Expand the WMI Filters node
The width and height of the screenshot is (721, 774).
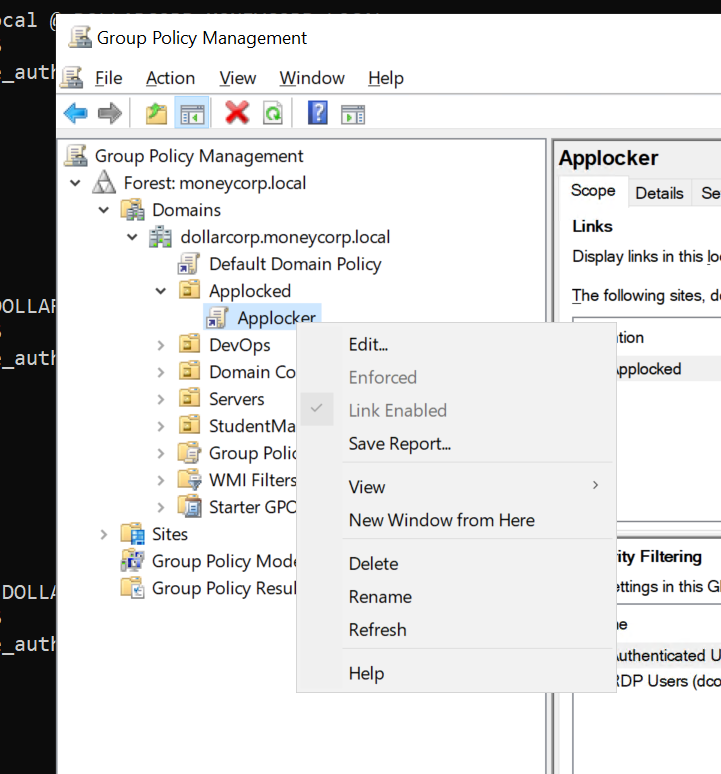click(161, 480)
